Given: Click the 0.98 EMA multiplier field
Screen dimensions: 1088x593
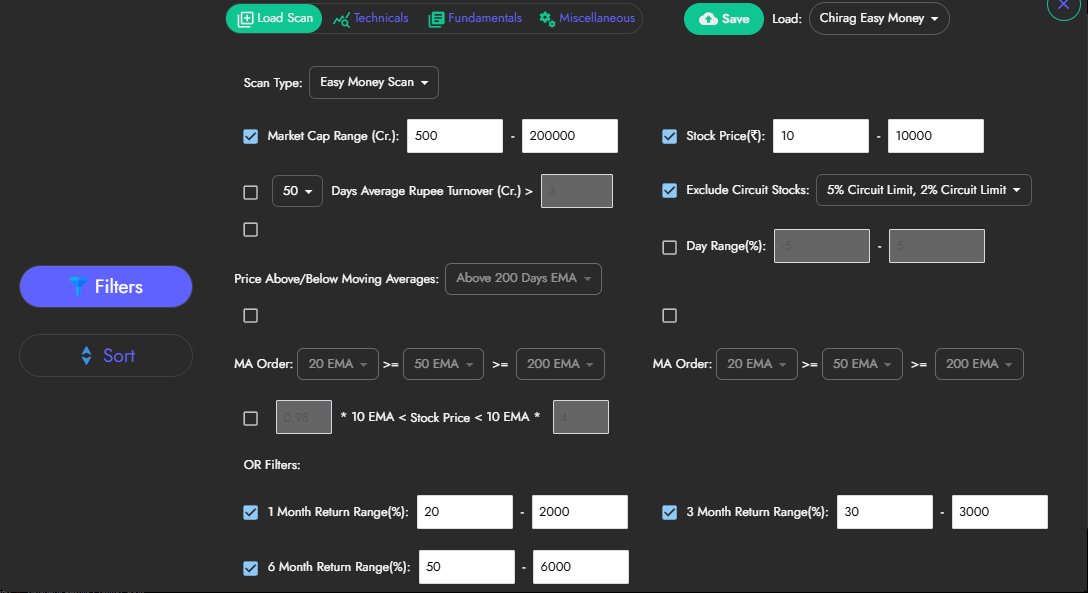Looking at the screenshot, I should pos(304,417).
